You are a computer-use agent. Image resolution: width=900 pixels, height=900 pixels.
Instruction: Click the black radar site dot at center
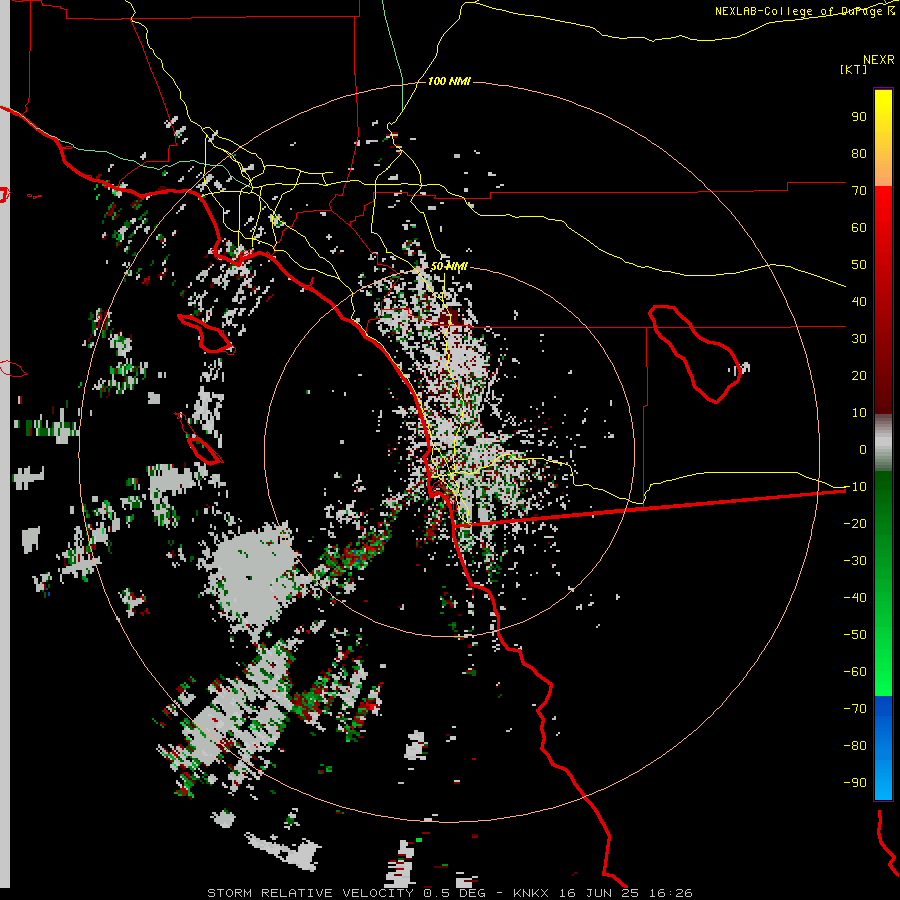(470, 441)
